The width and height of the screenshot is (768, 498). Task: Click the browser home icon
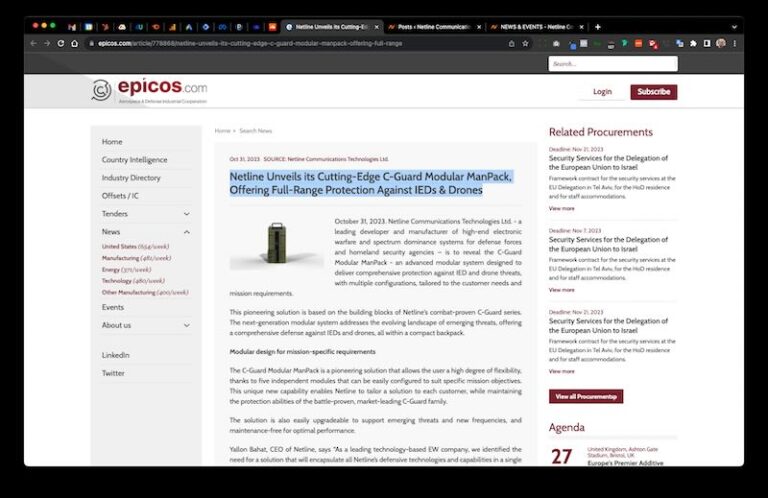(x=74, y=43)
